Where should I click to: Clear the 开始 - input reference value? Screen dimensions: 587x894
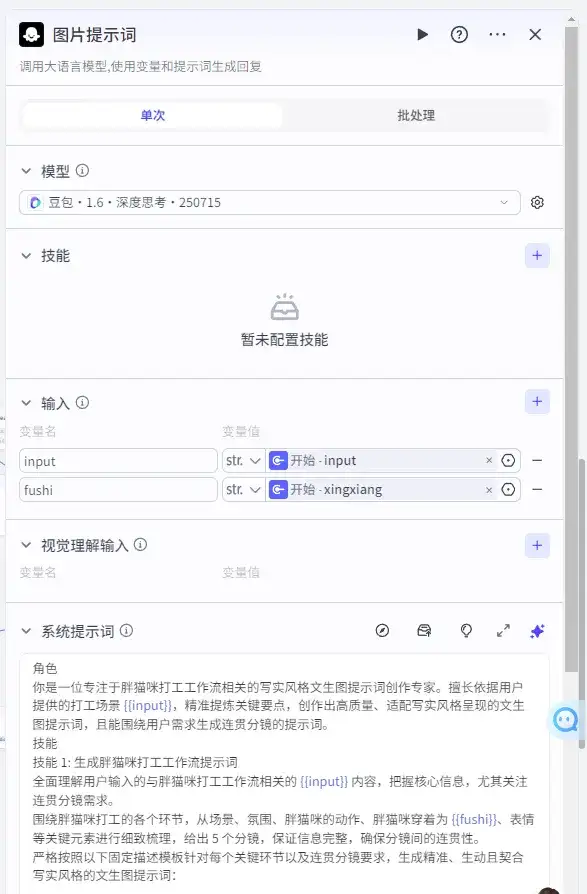[x=489, y=461]
